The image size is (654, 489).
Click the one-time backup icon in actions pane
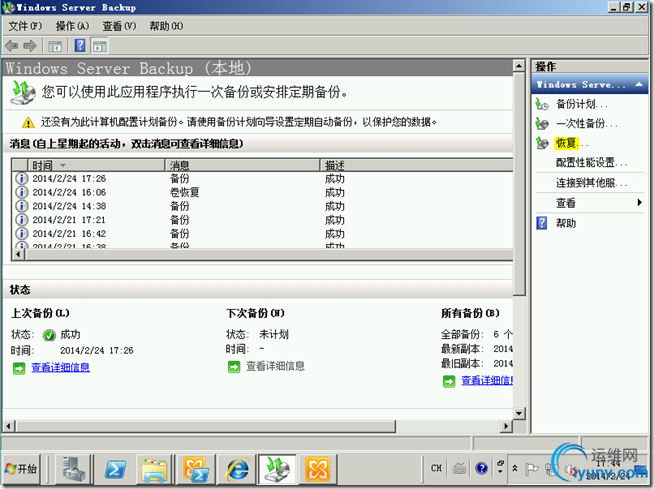(x=542, y=124)
